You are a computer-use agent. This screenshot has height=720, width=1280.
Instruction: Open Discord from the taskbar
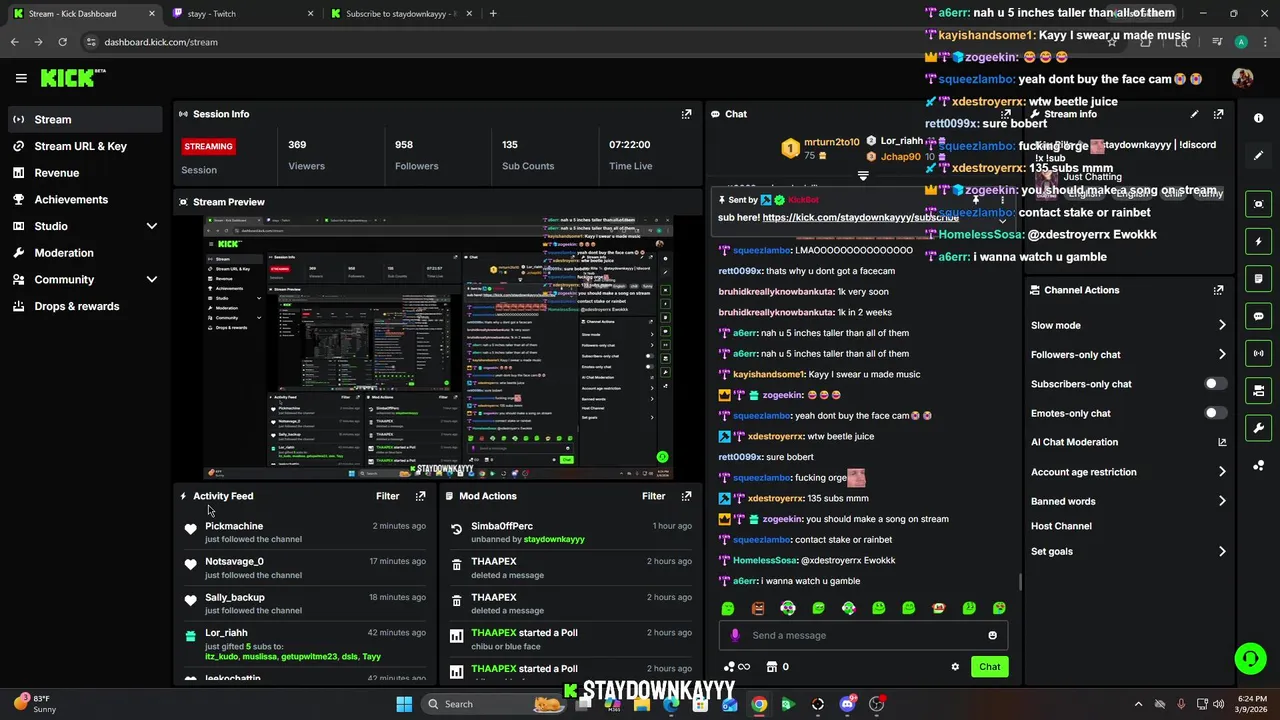point(847,704)
